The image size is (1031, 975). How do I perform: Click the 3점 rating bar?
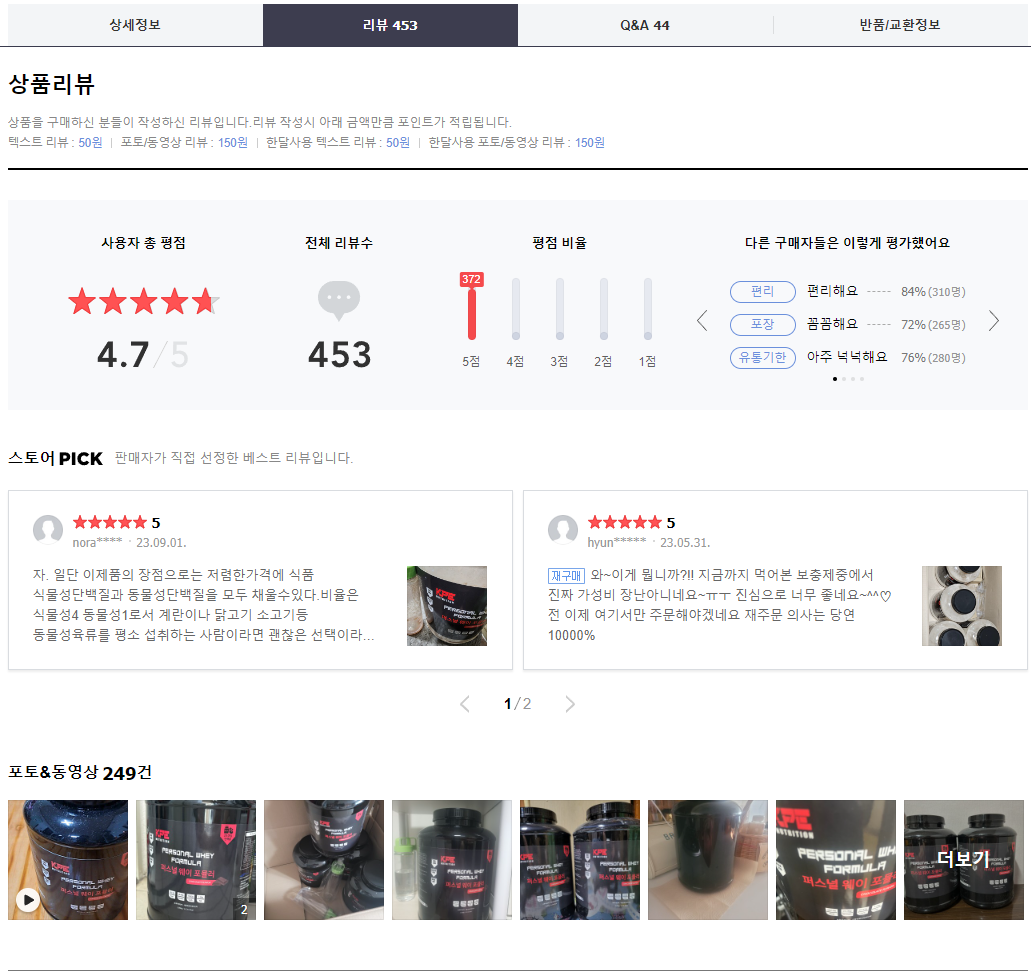[560, 309]
